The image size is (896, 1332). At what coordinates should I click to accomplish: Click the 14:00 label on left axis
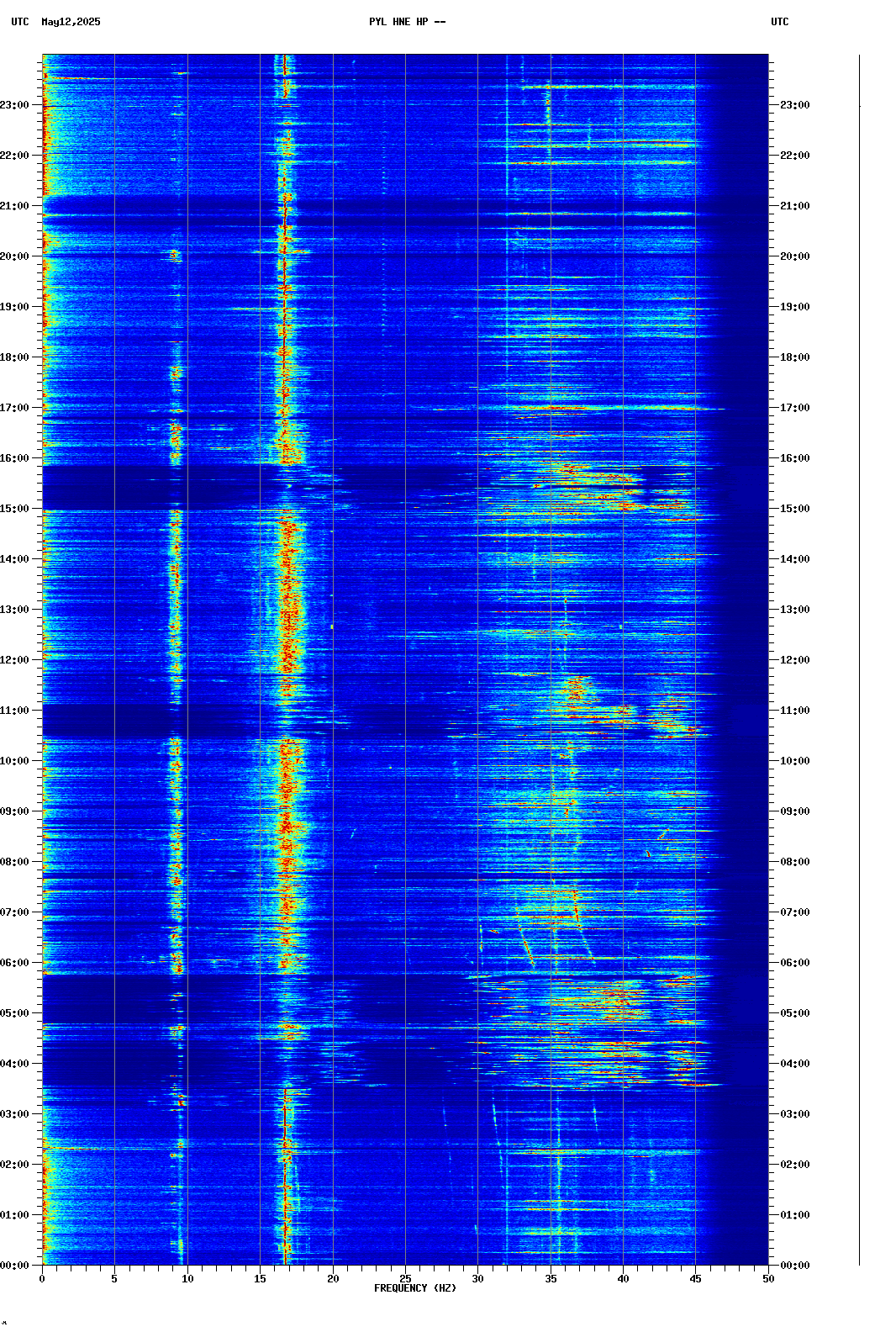tap(14, 559)
